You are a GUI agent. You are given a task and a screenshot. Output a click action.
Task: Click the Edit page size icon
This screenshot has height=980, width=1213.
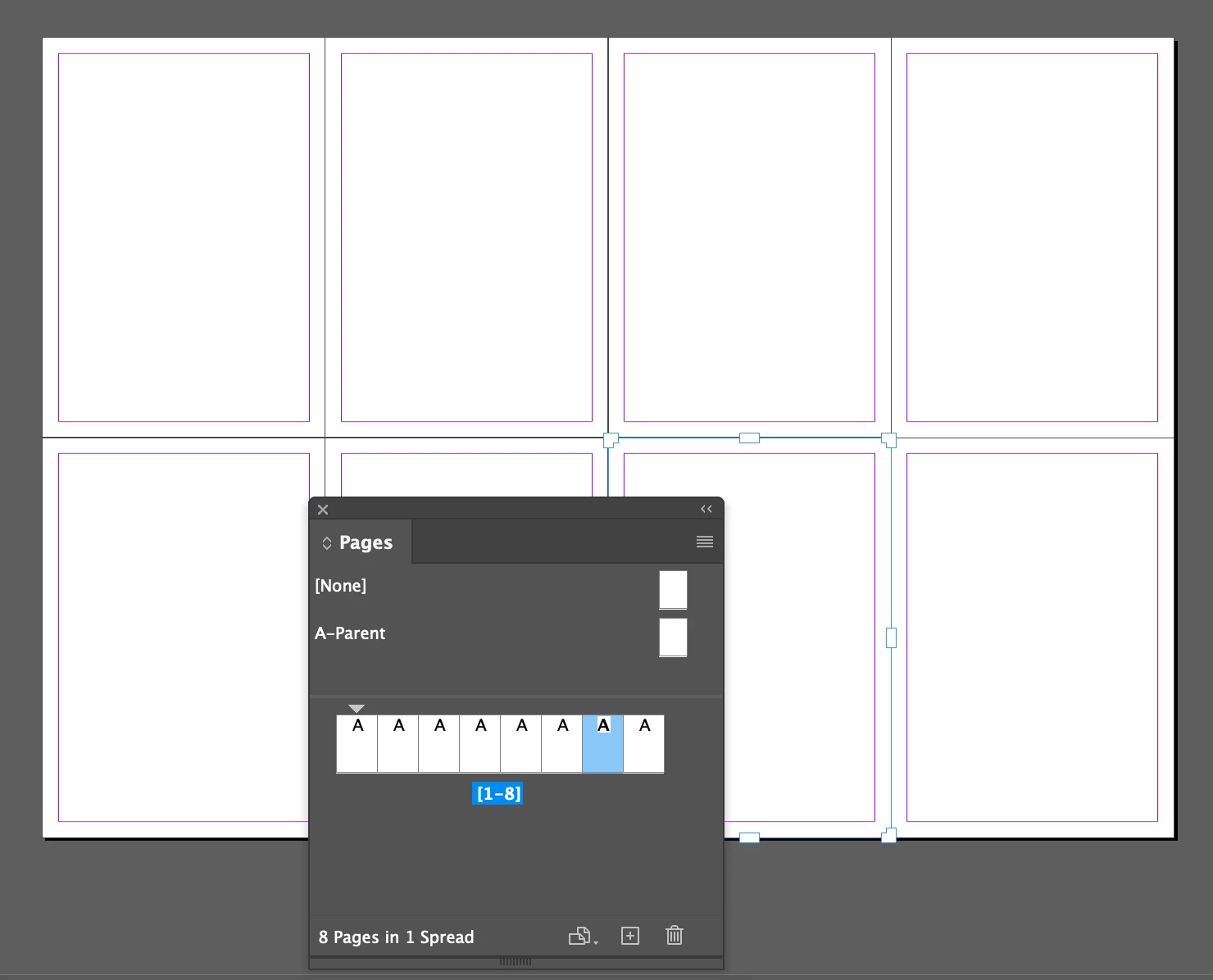point(583,936)
